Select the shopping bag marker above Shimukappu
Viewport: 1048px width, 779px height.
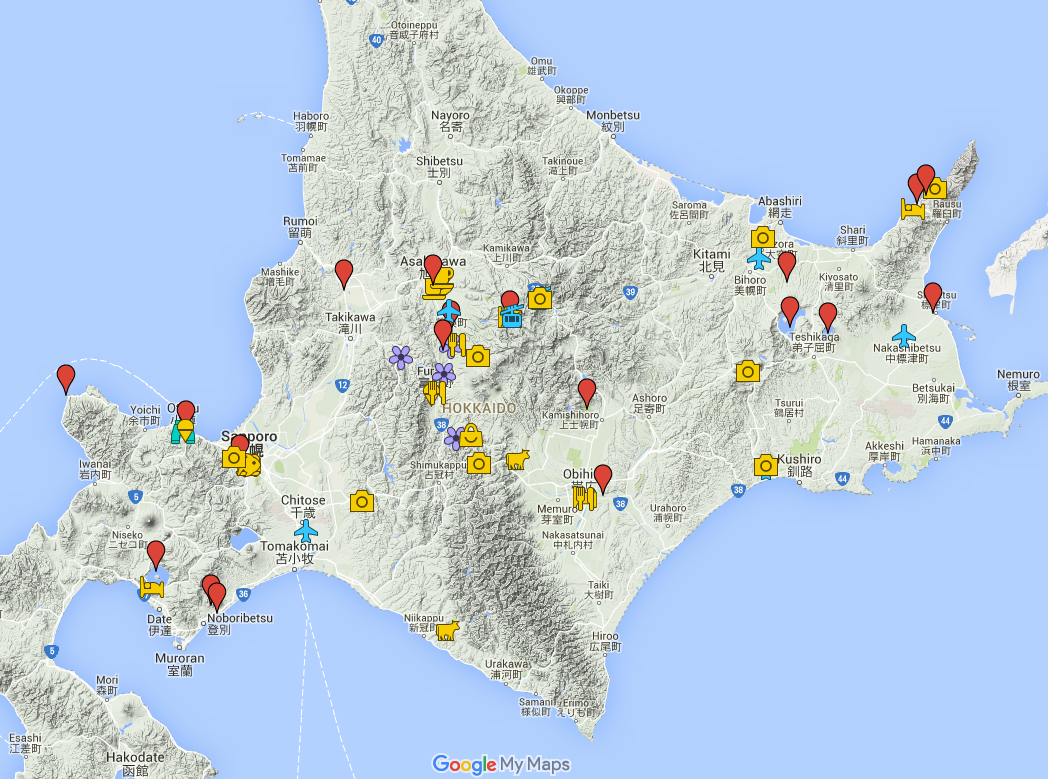(470, 435)
